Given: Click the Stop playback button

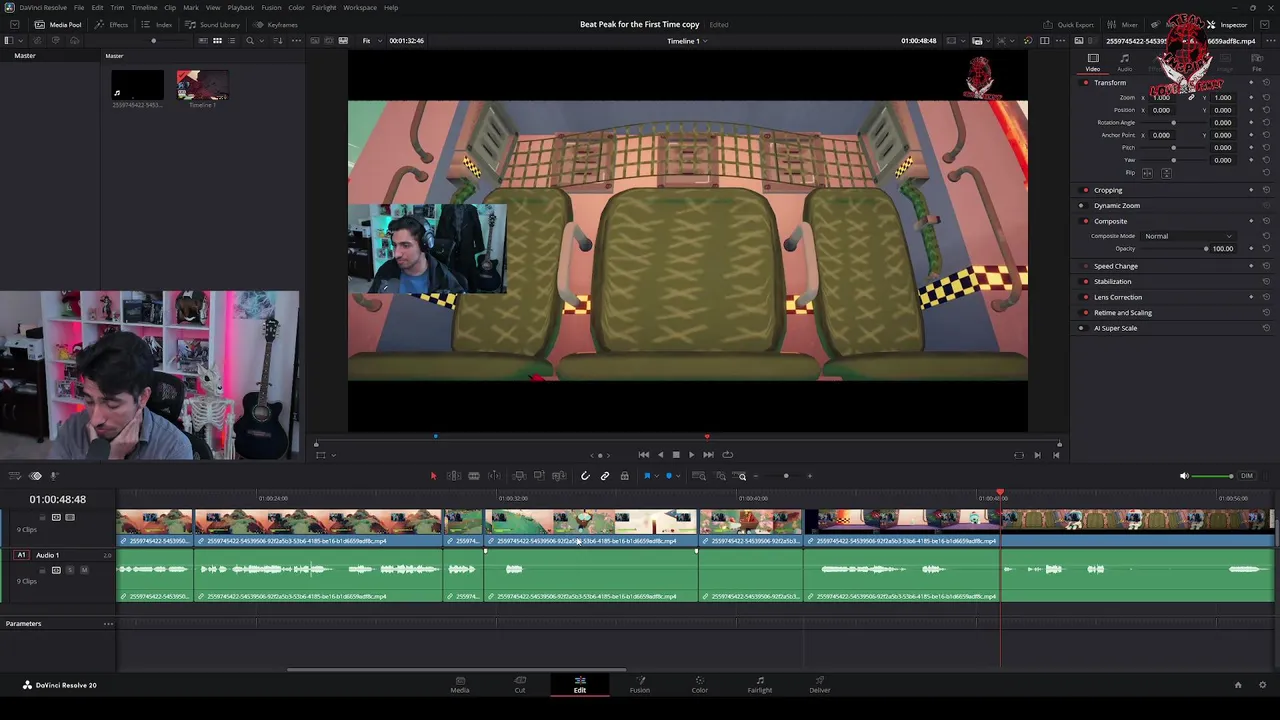Looking at the screenshot, I should (x=676, y=455).
